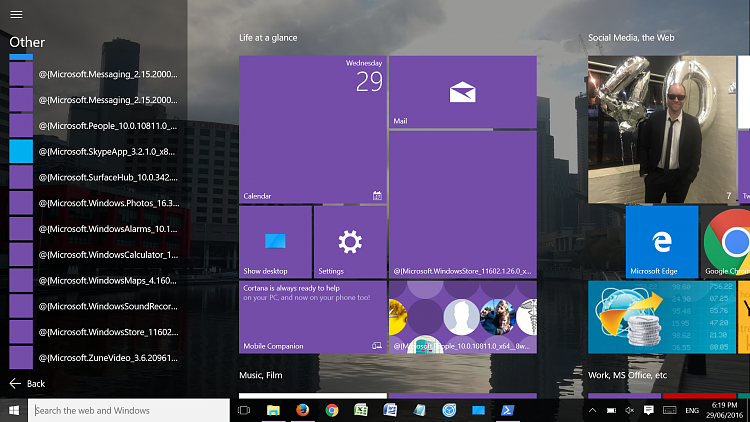Open Microsoft.ZuneVideo_3.6.20961 list entry
The image size is (750, 422).
pyautogui.click(x=94, y=358)
